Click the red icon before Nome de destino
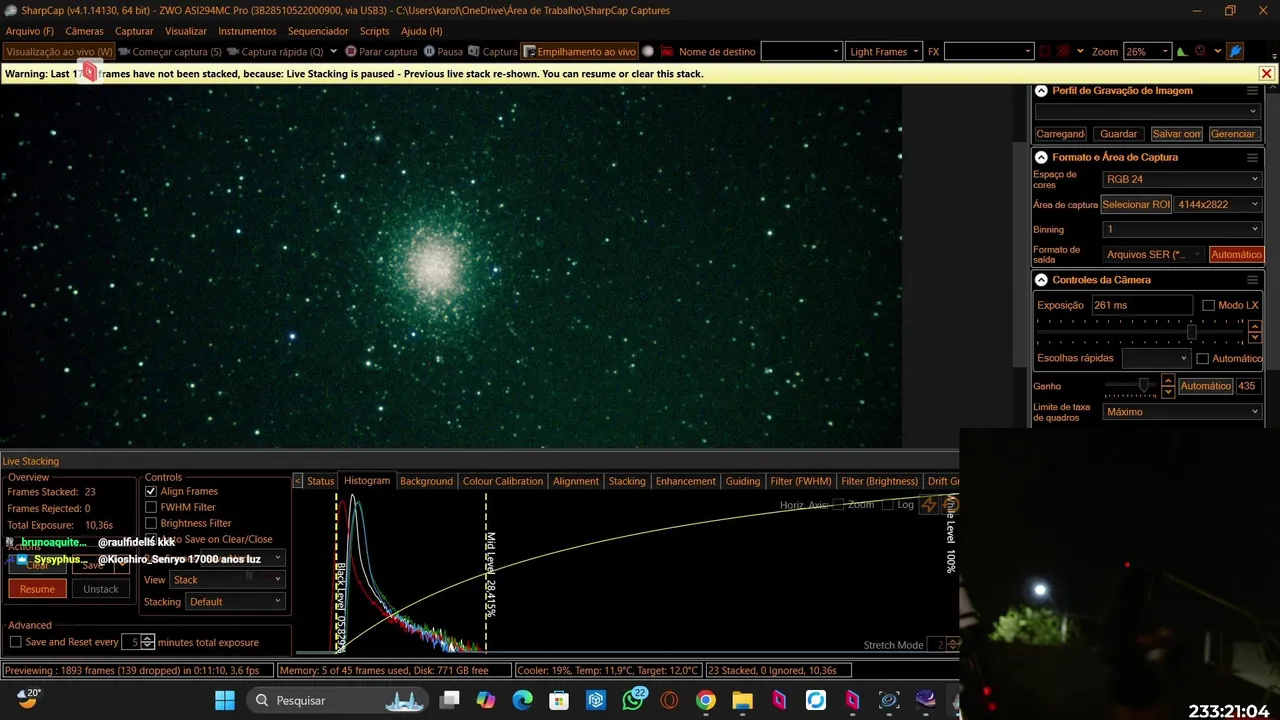 tap(667, 52)
